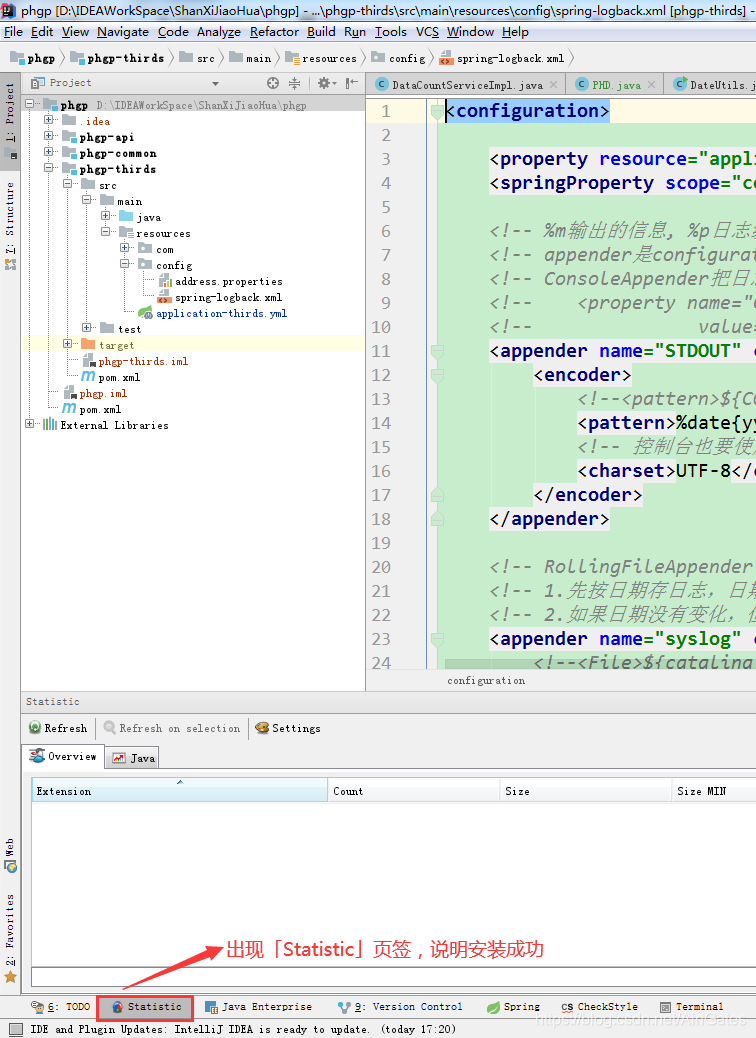Select phgp.iml file in tree
Screen dimensions: 756x1038
[x=95, y=393]
